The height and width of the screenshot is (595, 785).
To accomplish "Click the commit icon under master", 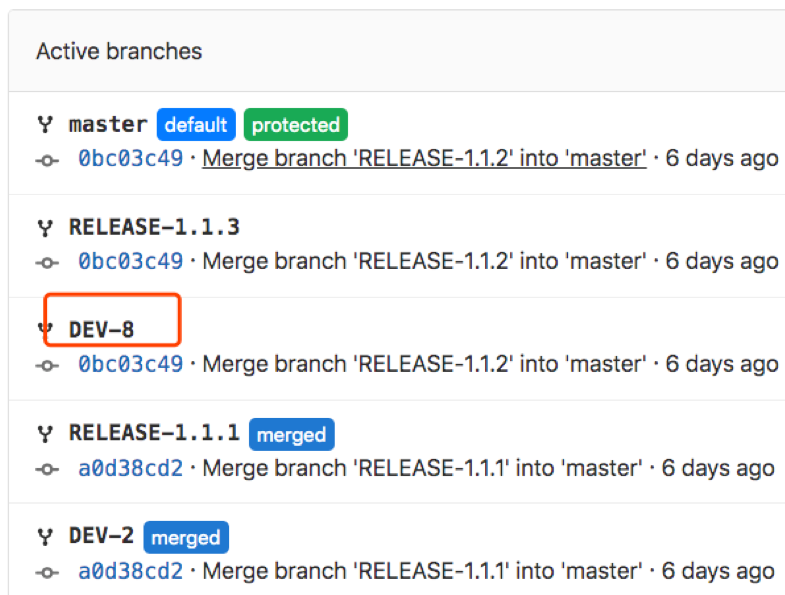I will 47,161.
